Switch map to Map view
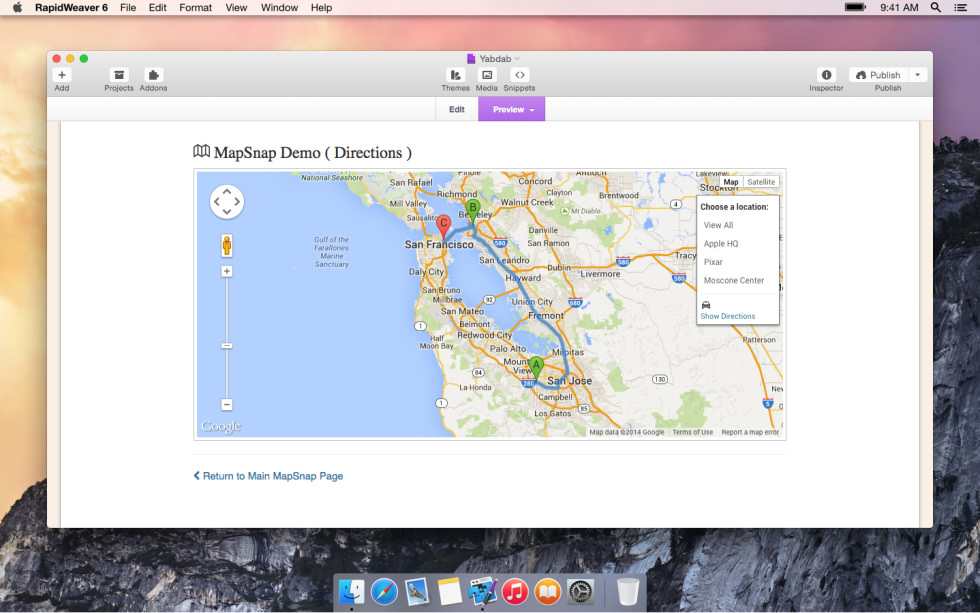 point(731,182)
